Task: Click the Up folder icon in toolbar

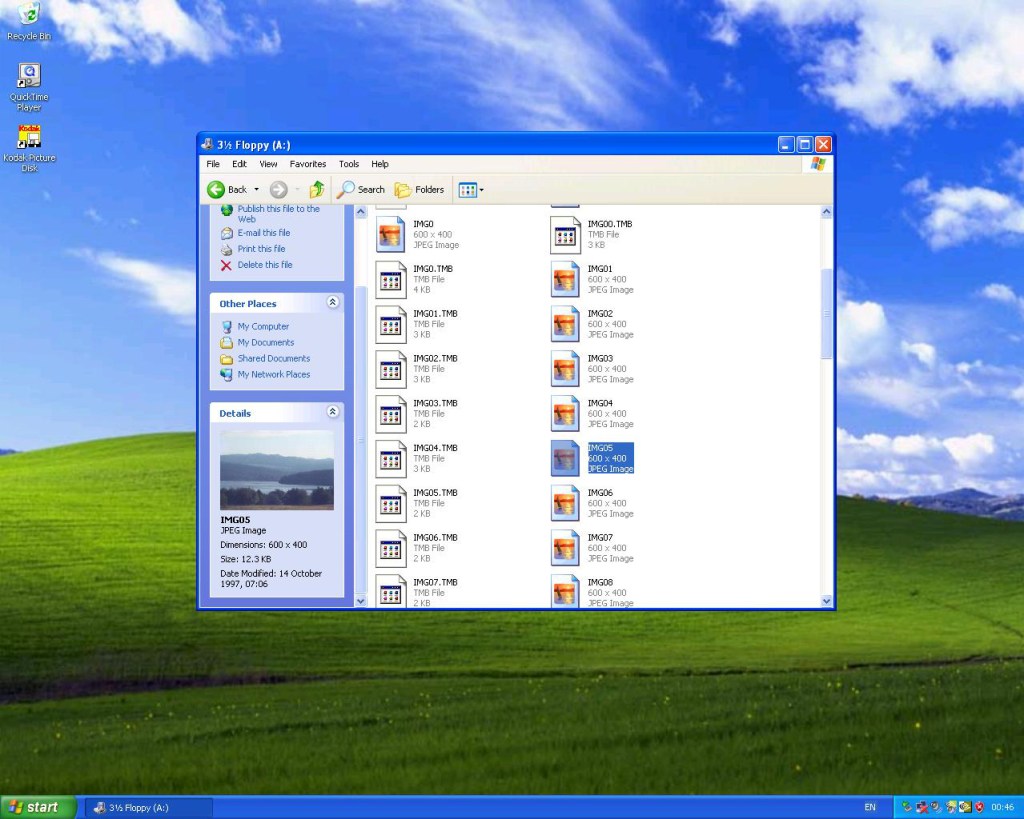Action: [x=317, y=189]
